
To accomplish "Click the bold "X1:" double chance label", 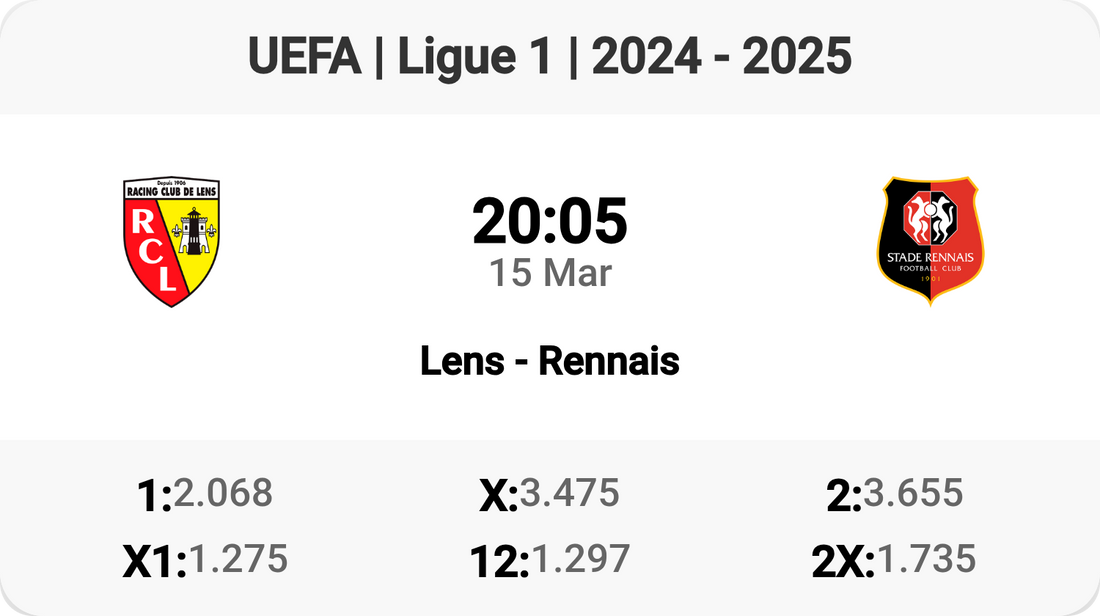I will [x=154, y=562].
